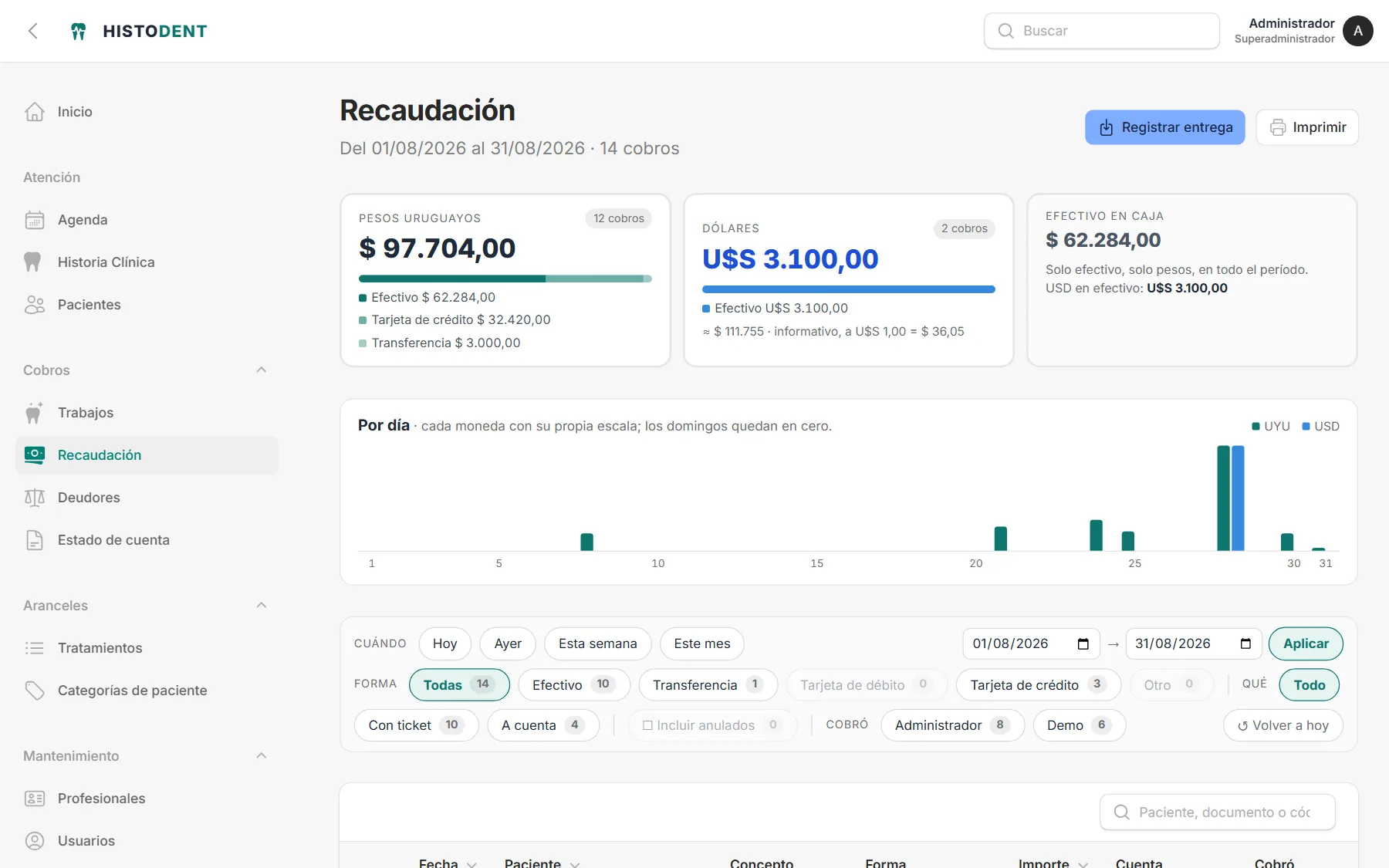Click the Historia Clínica tooth icon
Image resolution: width=1389 pixels, height=868 pixels.
point(32,262)
